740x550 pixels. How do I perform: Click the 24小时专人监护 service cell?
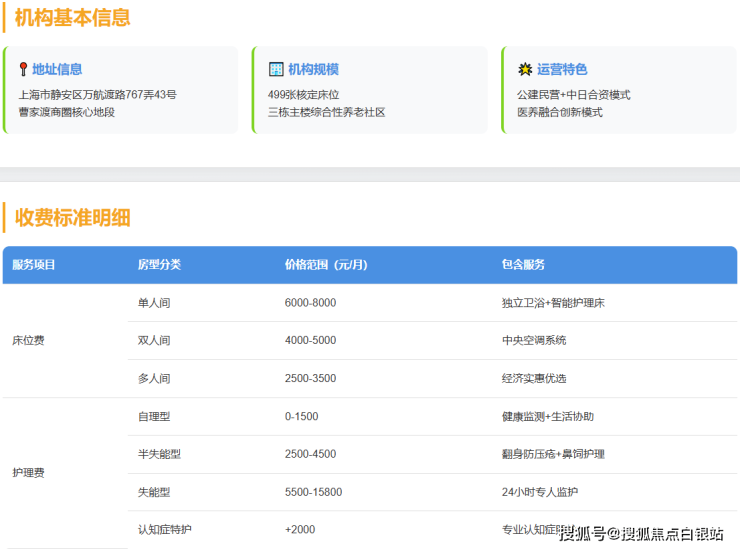tap(540, 492)
